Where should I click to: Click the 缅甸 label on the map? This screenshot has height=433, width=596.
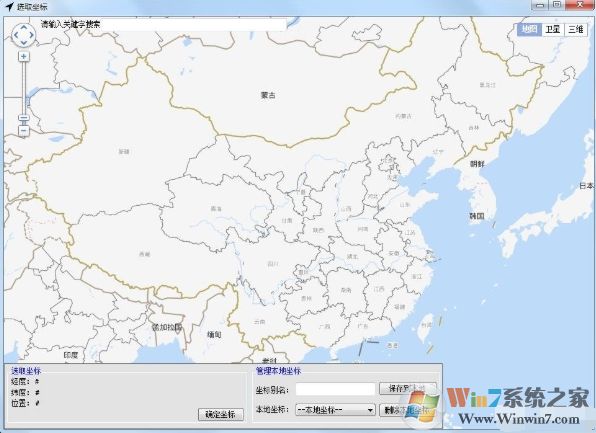[x=214, y=334]
